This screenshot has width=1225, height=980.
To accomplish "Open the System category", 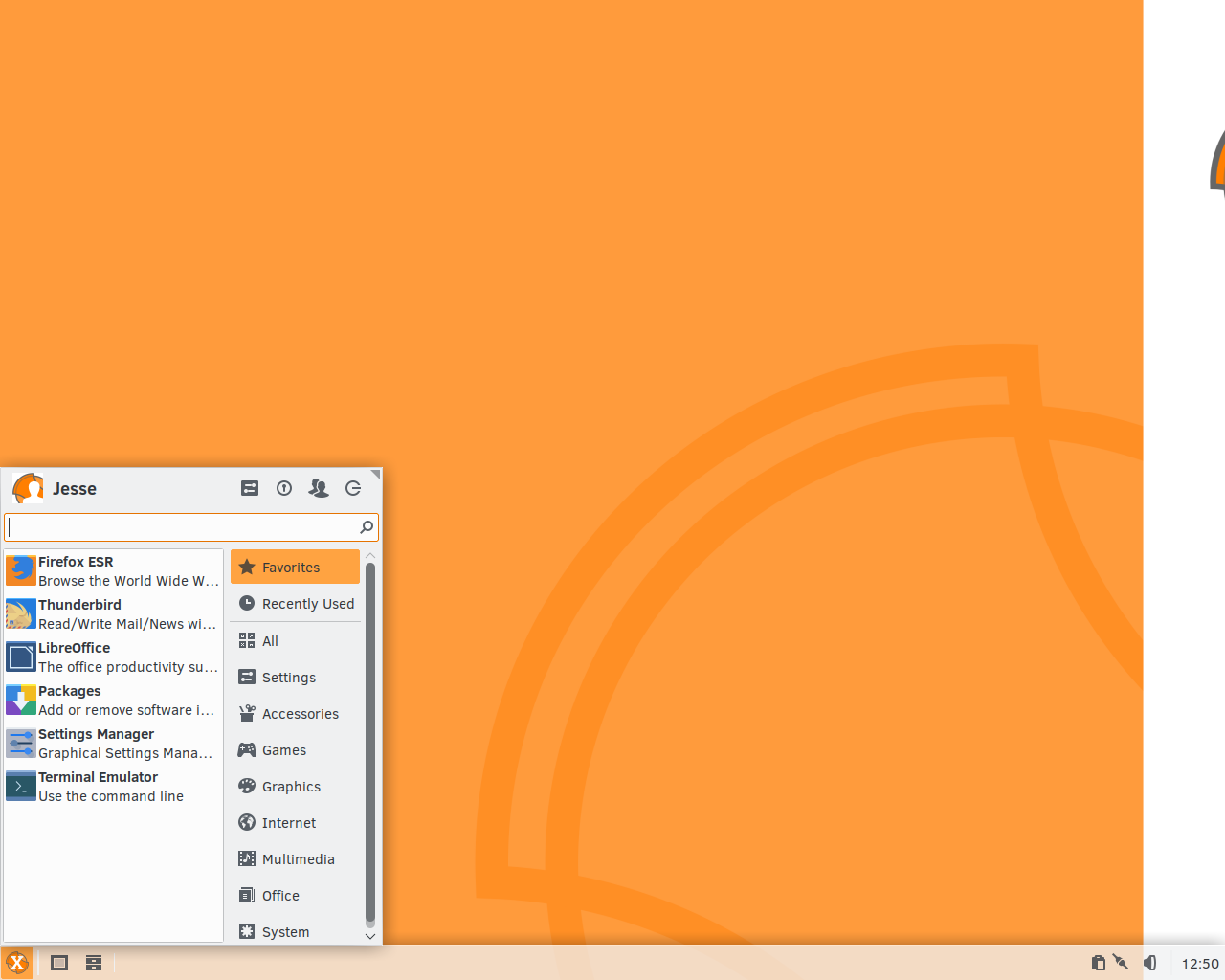I will 295,931.
